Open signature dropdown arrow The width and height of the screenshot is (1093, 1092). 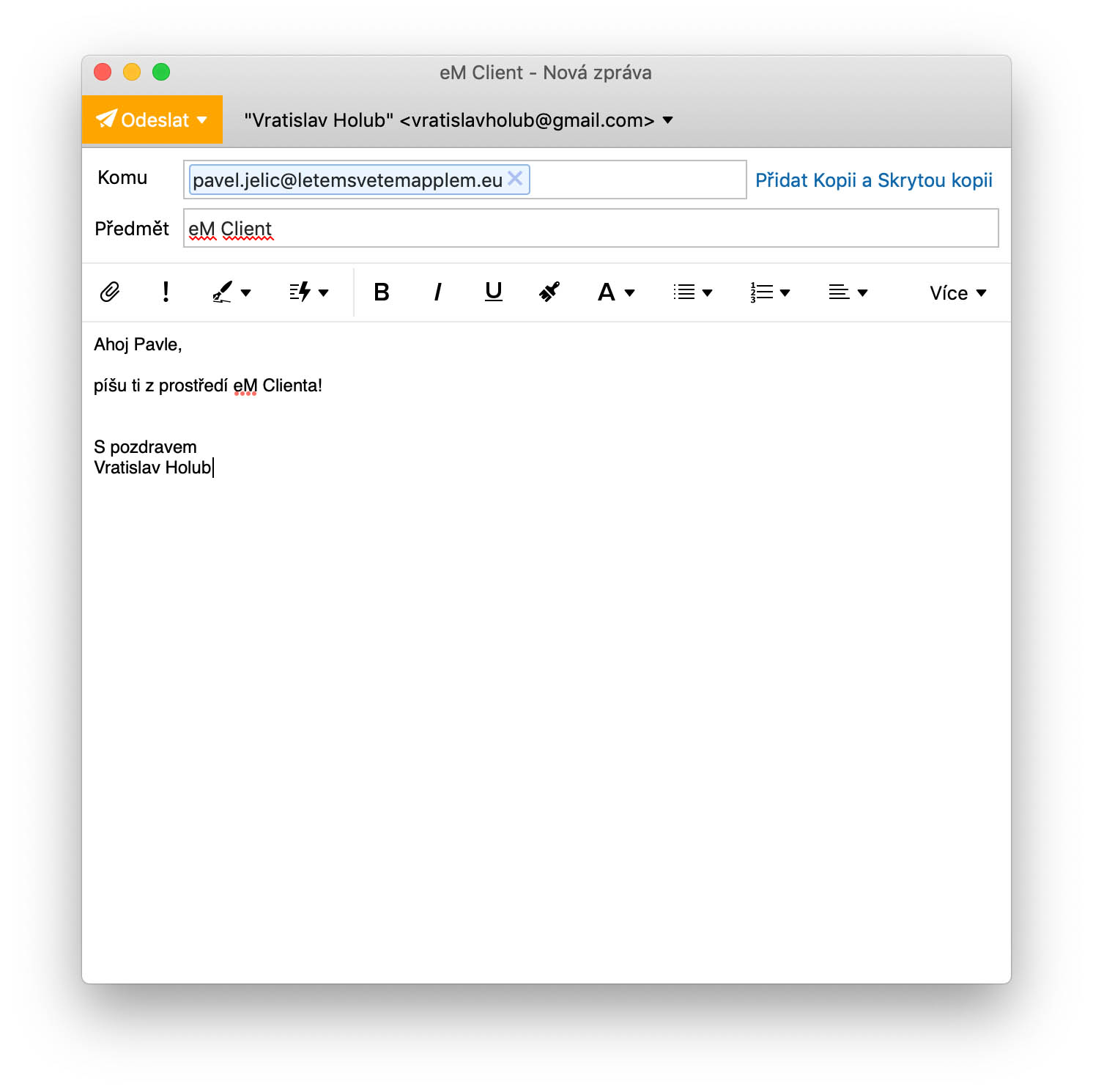click(x=246, y=293)
